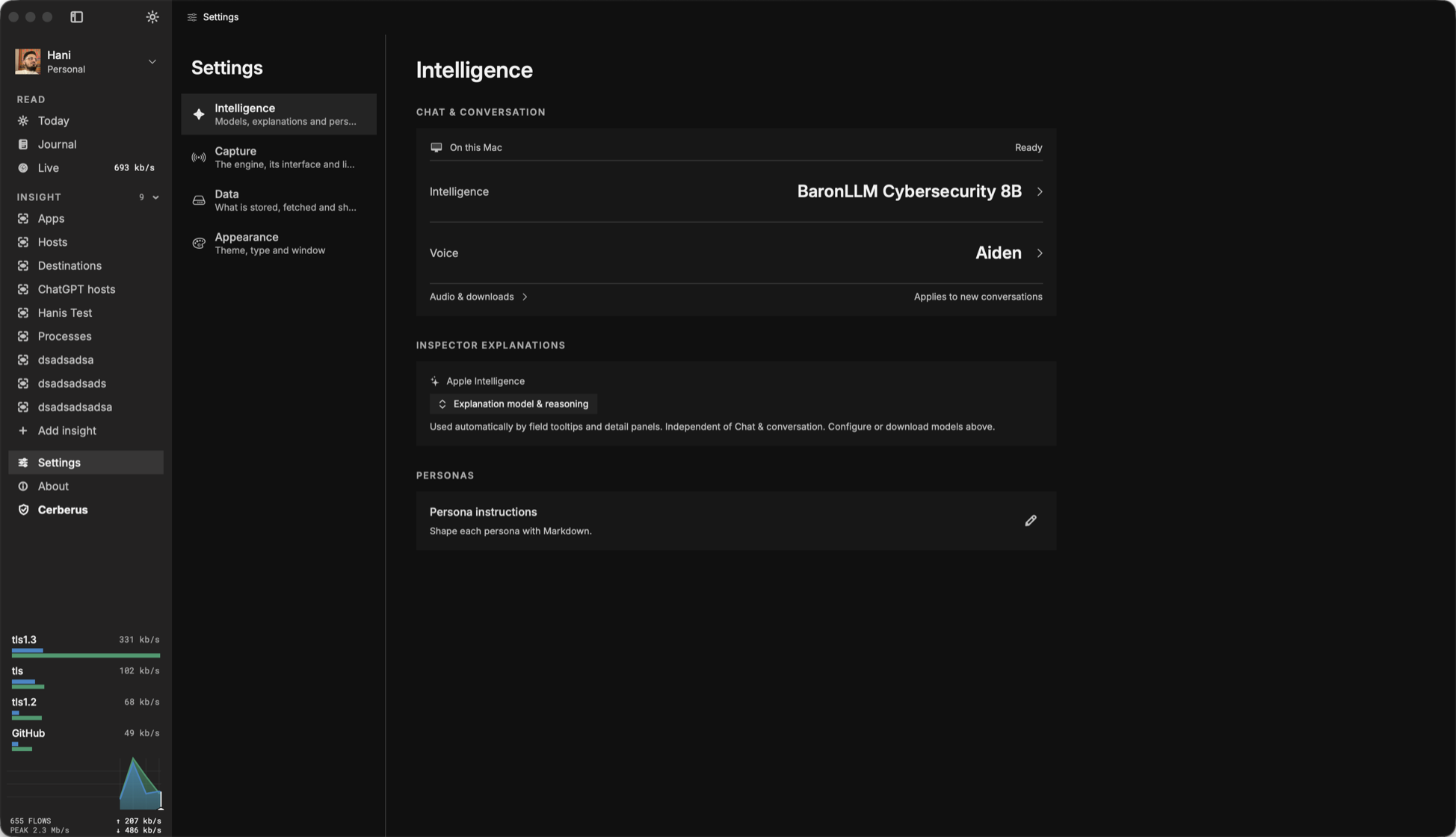Click the Destinations insight icon
The height and width of the screenshot is (837, 1456).
click(23, 265)
